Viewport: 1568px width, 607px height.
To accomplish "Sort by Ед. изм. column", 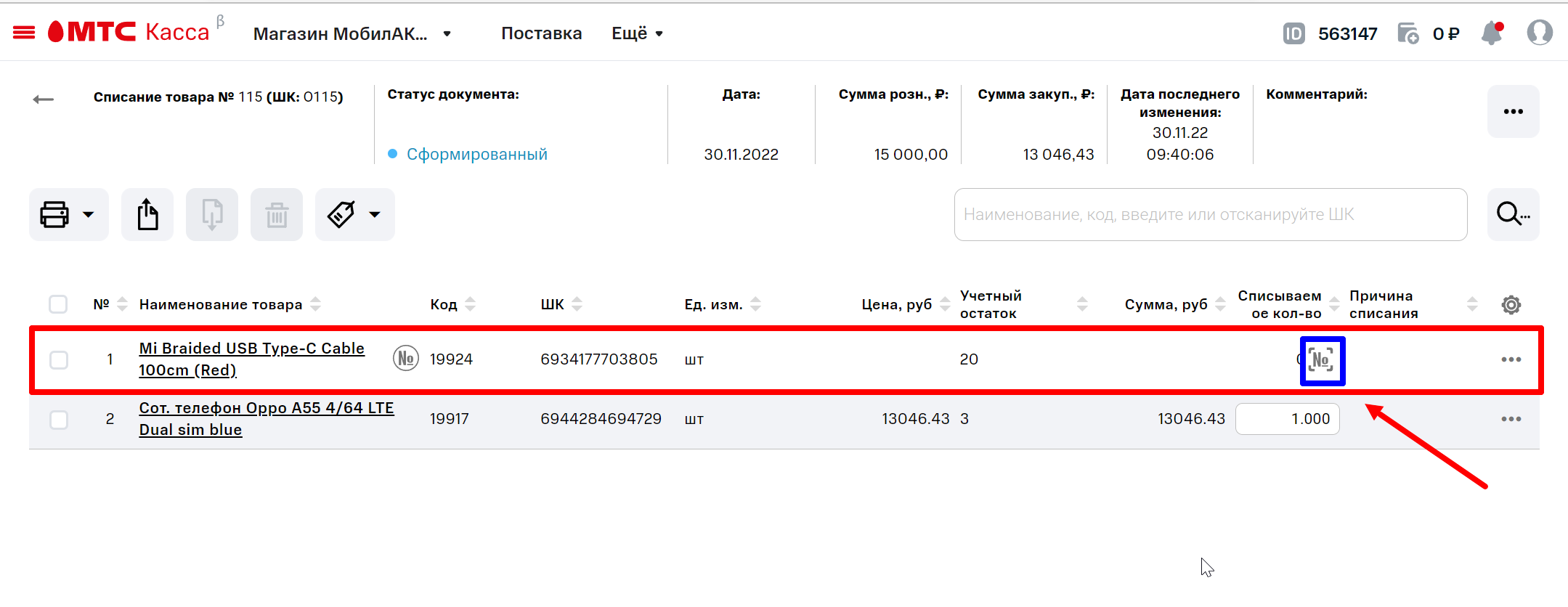I will click(x=755, y=304).
